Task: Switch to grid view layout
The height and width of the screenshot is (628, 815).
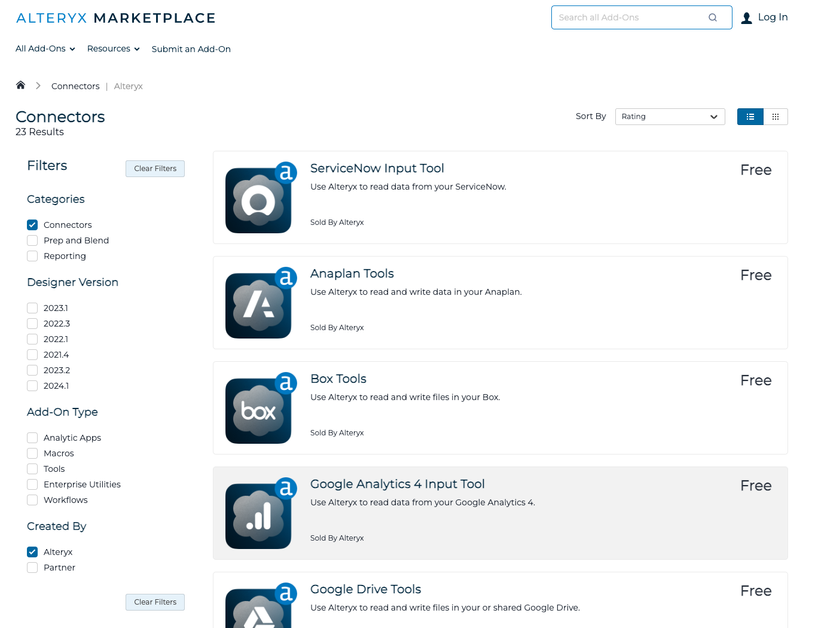Action: [776, 116]
